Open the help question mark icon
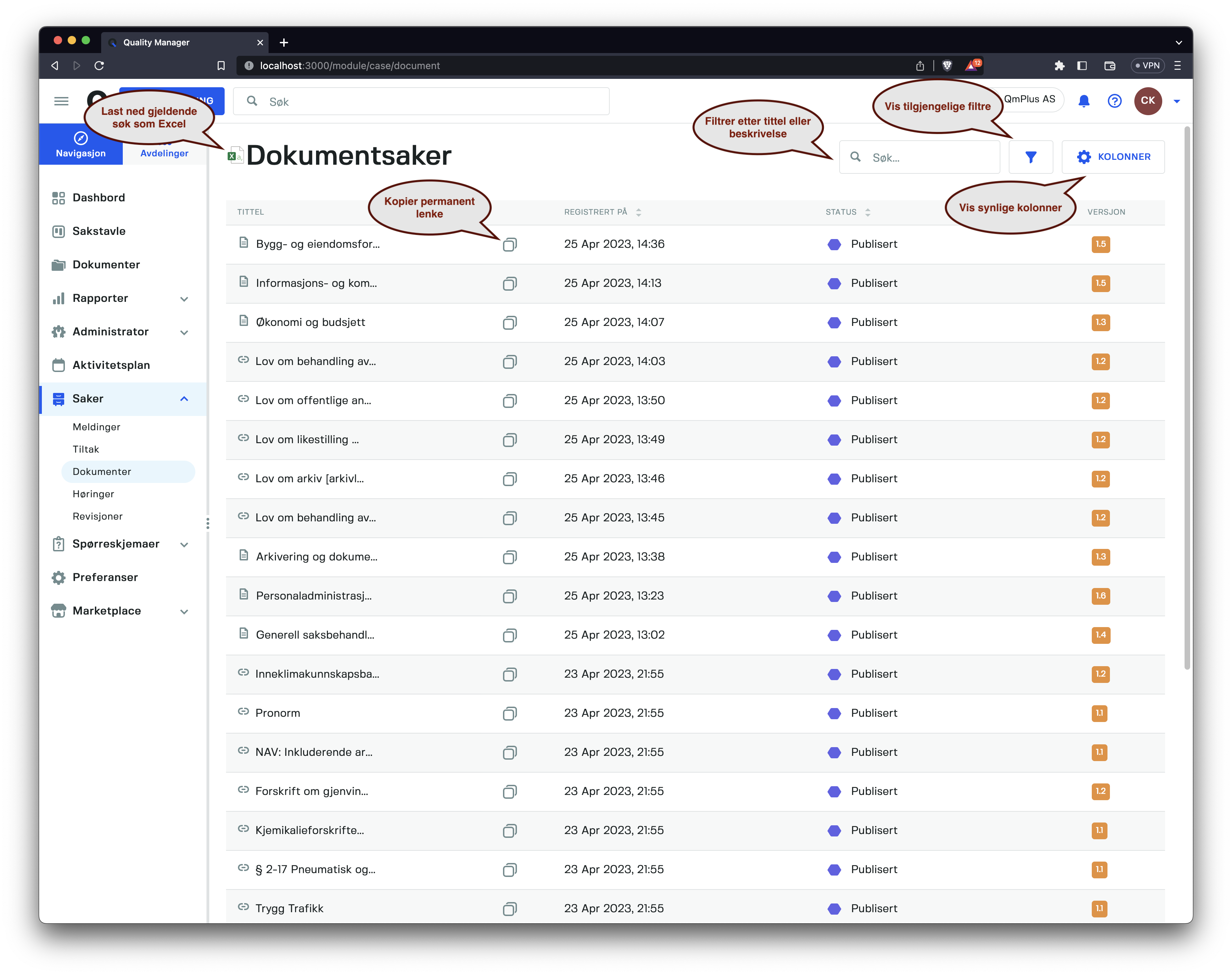1232x975 pixels. click(x=1114, y=101)
